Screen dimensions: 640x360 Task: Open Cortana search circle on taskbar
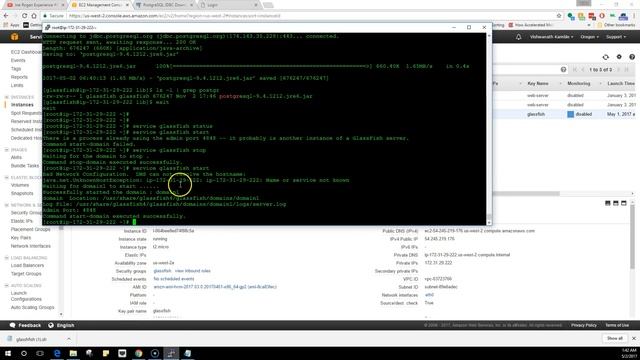[24, 353]
